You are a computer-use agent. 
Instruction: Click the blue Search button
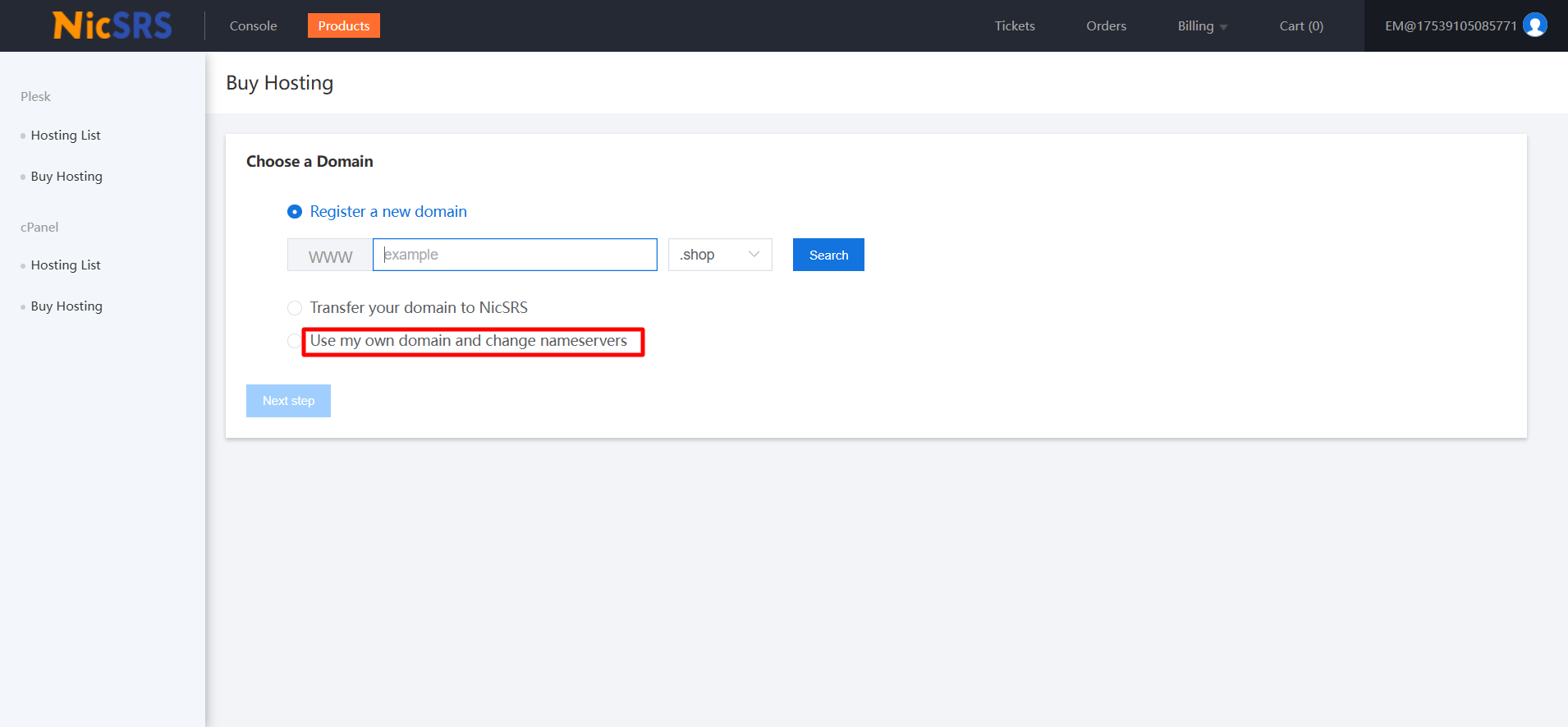(828, 255)
